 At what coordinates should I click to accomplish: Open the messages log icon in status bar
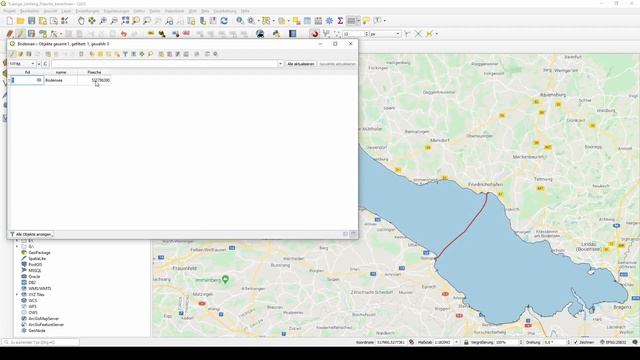[x=635, y=342]
